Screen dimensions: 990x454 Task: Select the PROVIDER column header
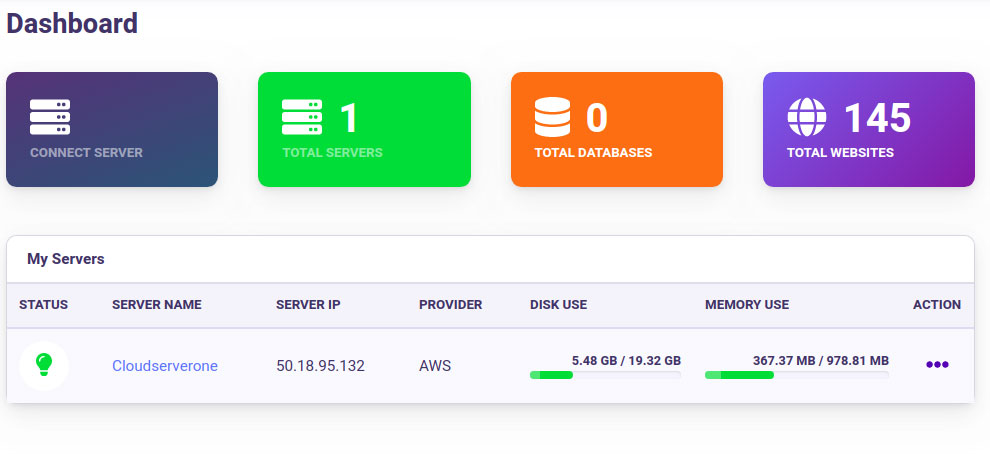450,305
